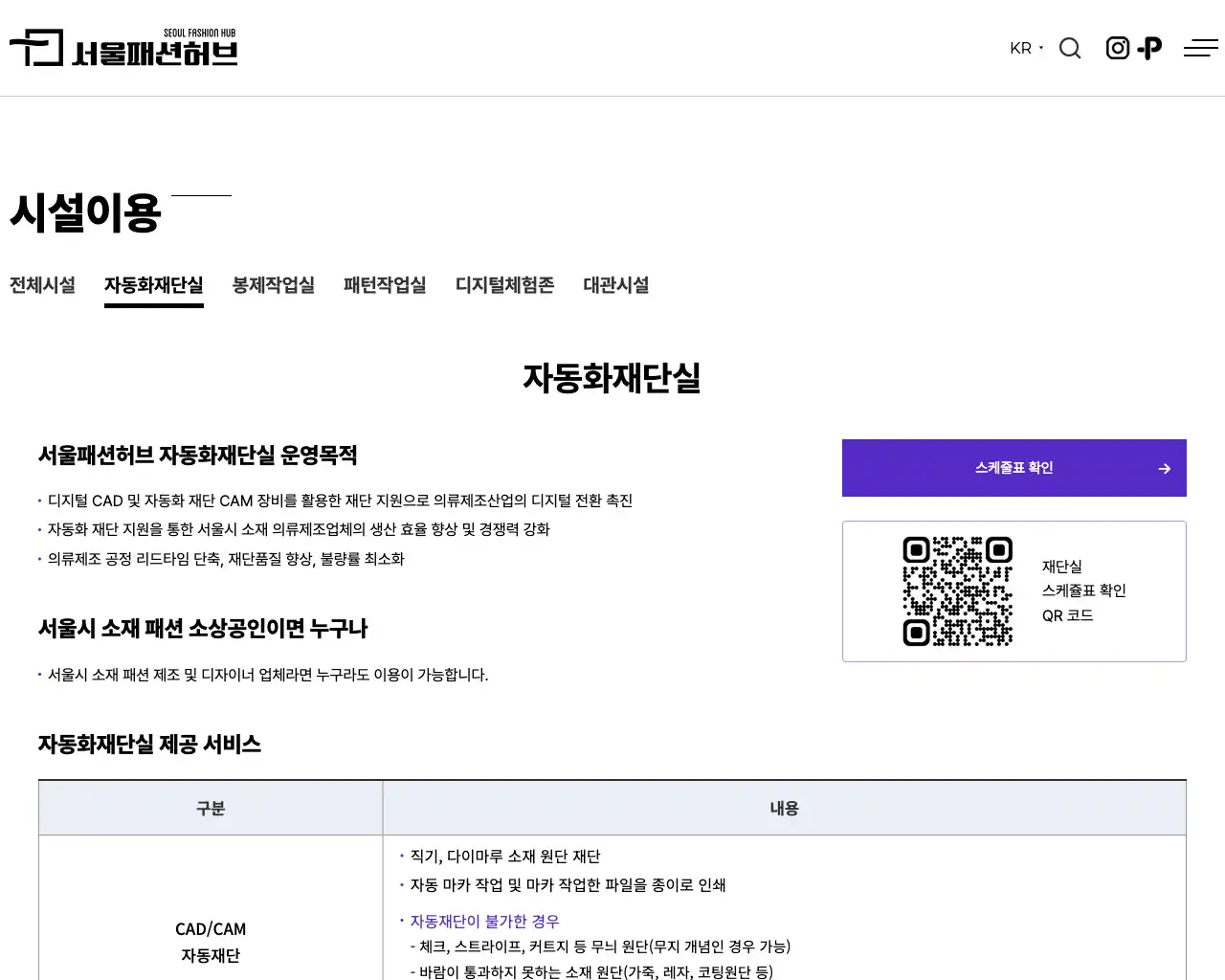
Task: Open the 패턴작업실 tab
Action: [385, 285]
